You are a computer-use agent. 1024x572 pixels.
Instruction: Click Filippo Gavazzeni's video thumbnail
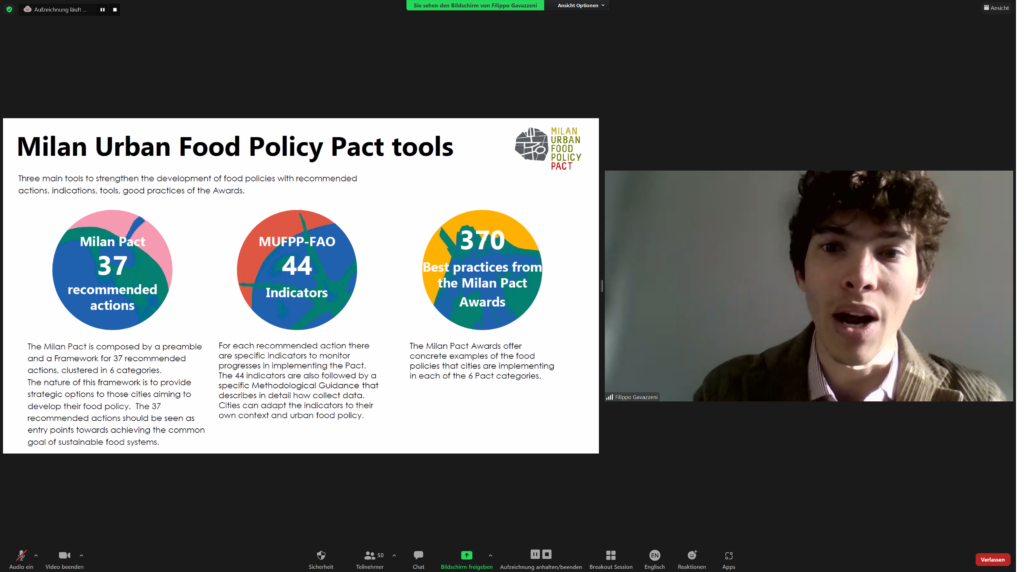click(x=808, y=285)
